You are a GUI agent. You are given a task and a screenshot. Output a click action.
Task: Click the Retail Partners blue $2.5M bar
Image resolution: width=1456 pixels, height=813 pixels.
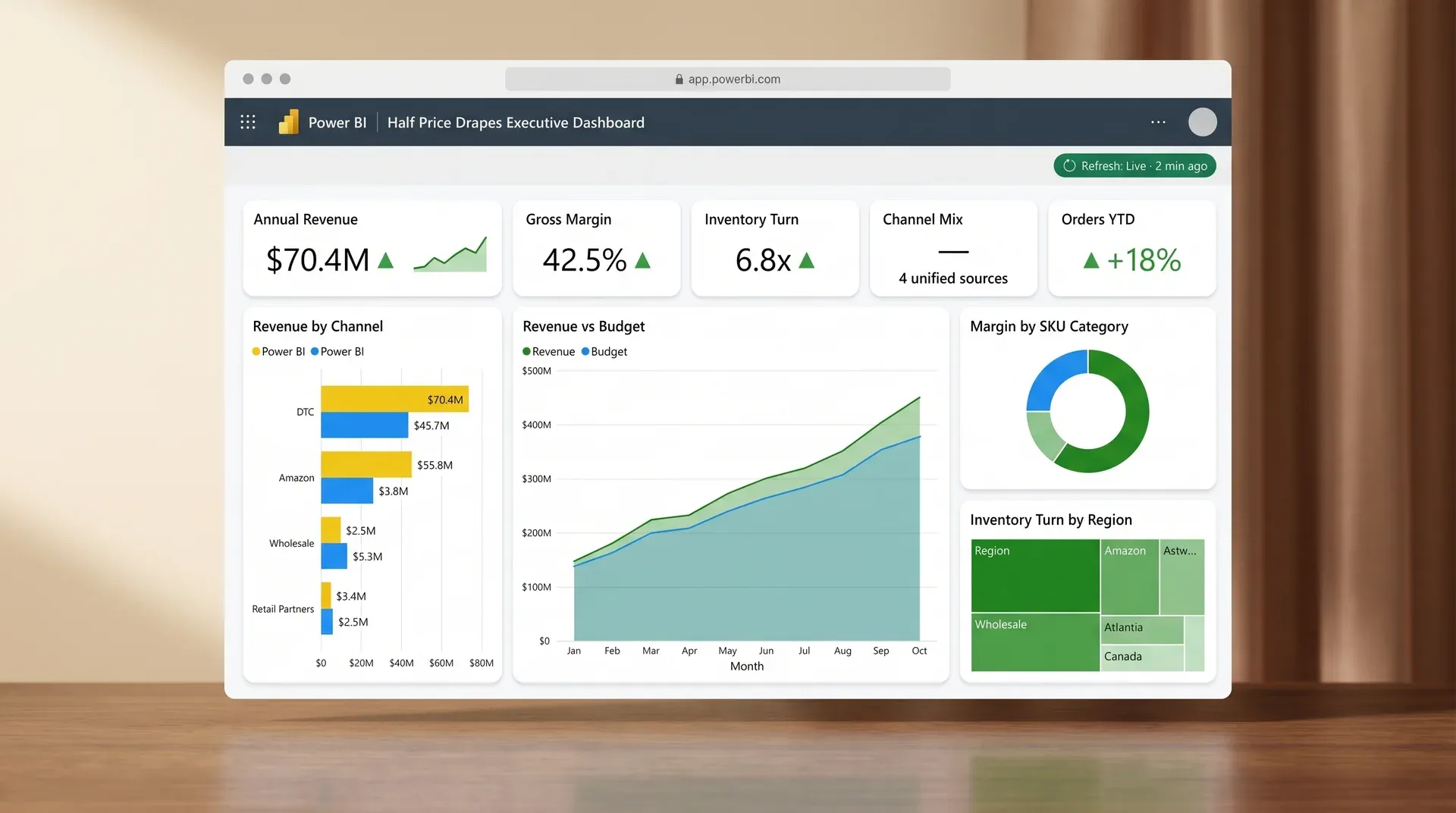[x=327, y=621]
